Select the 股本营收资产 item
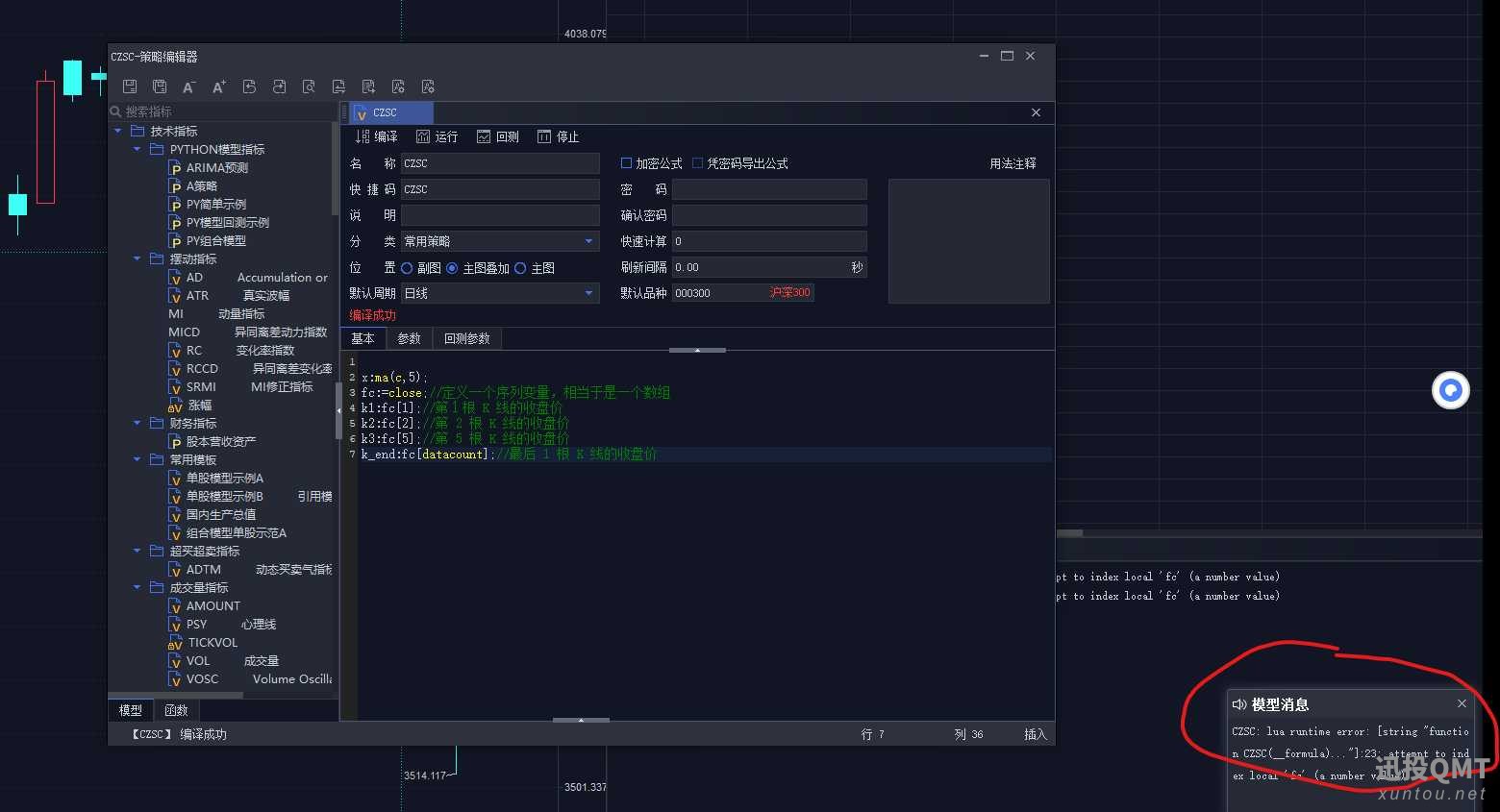This screenshot has height=812, width=1500. coord(212,441)
